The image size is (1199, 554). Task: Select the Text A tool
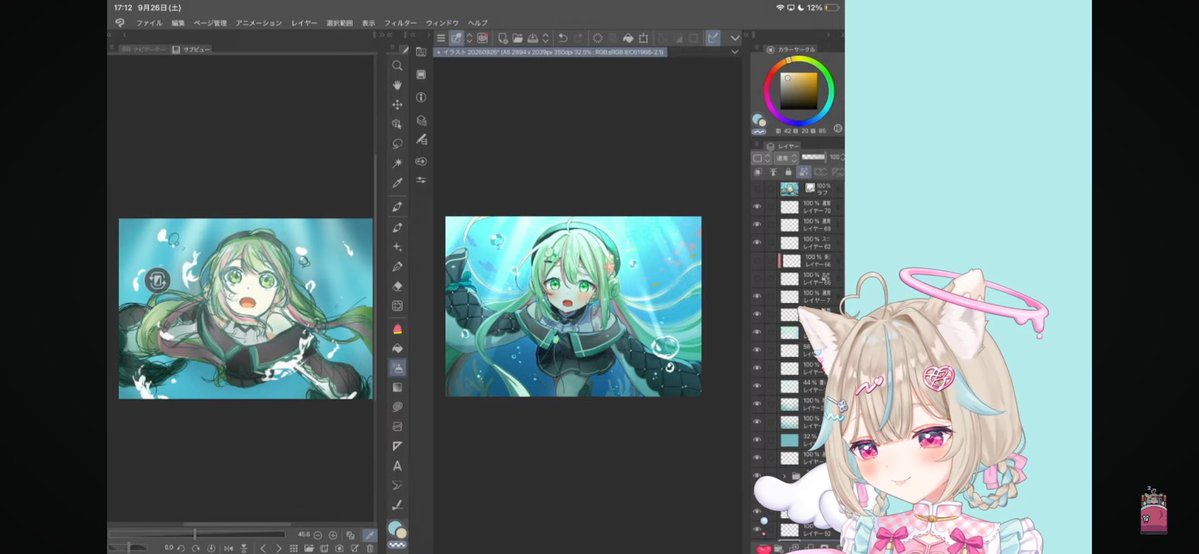click(x=398, y=465)
